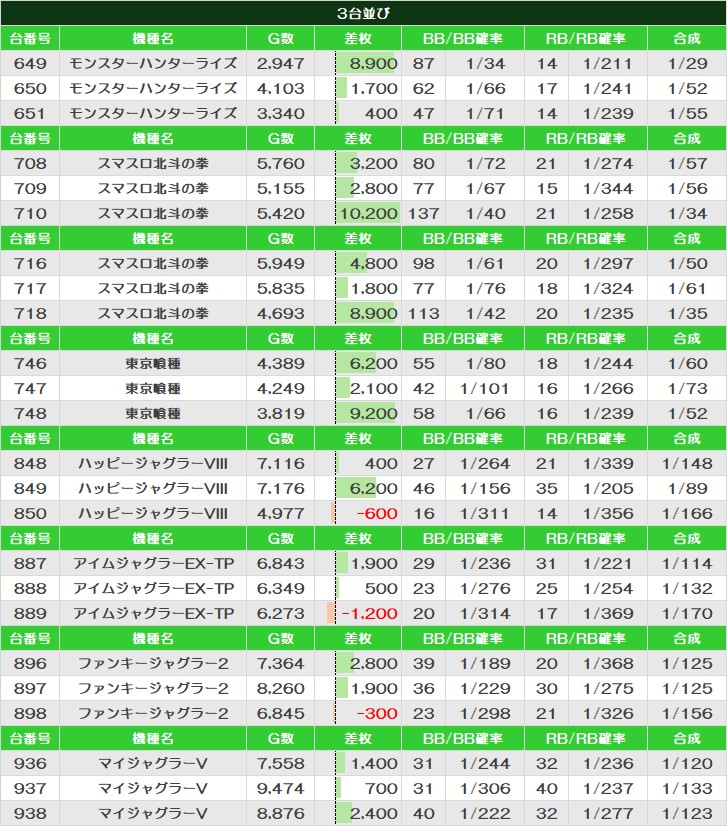Click アイムジャグラーEX-TP name in row 887
Viewport: 727px width, 826px height.
pos(153,564)
